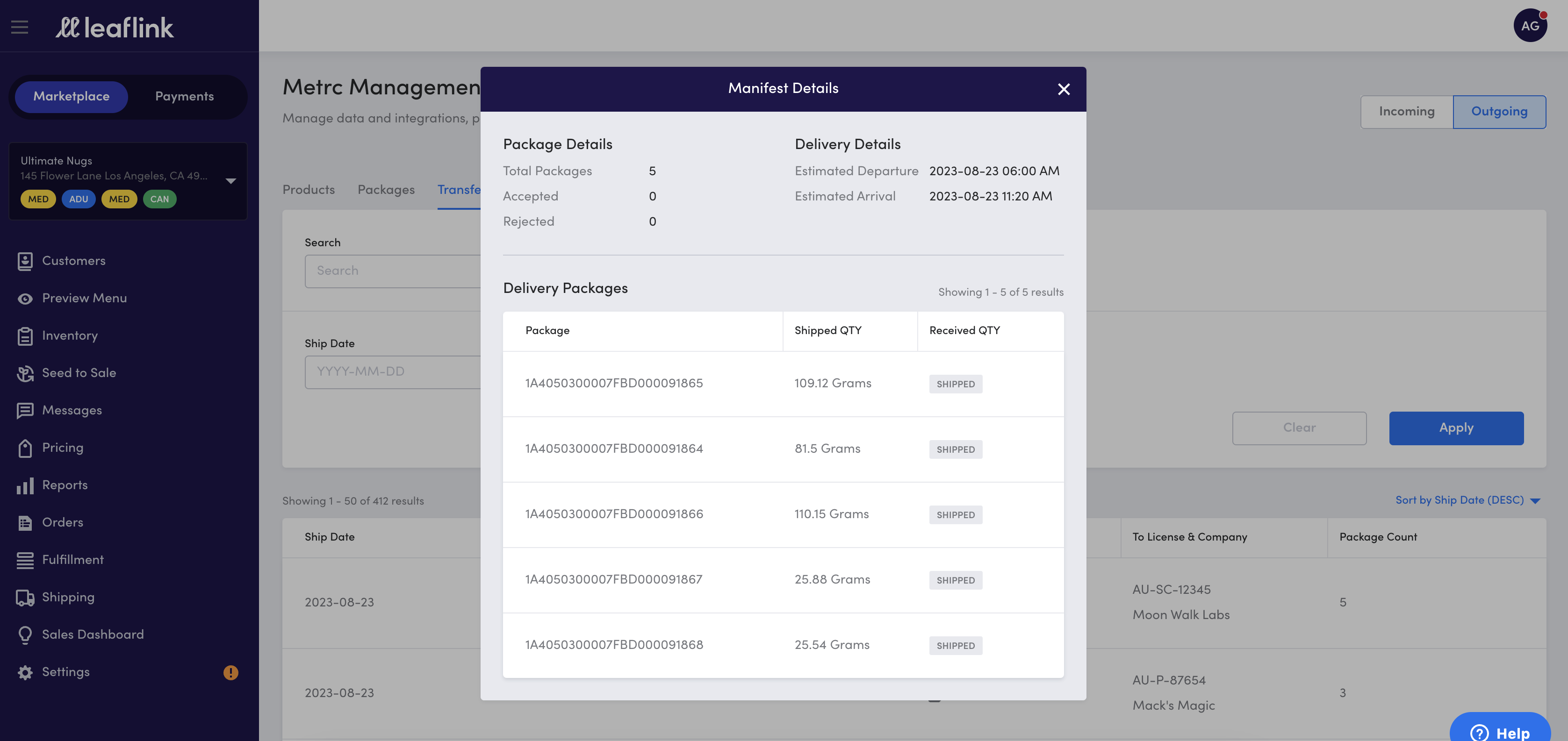
Task: Open Shipping in the sidebar
Action: click(68, 598)
